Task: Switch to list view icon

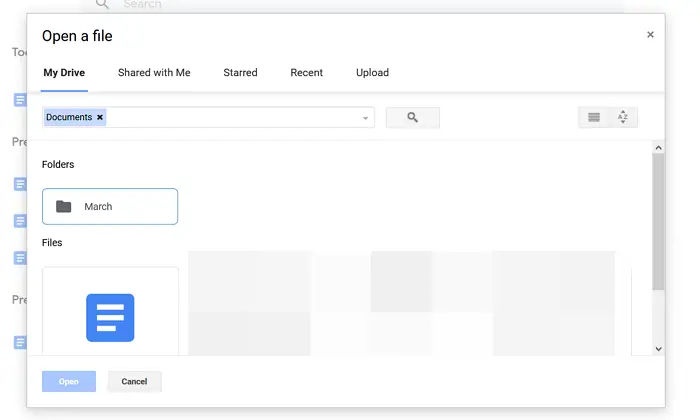Action: (594, 117)
